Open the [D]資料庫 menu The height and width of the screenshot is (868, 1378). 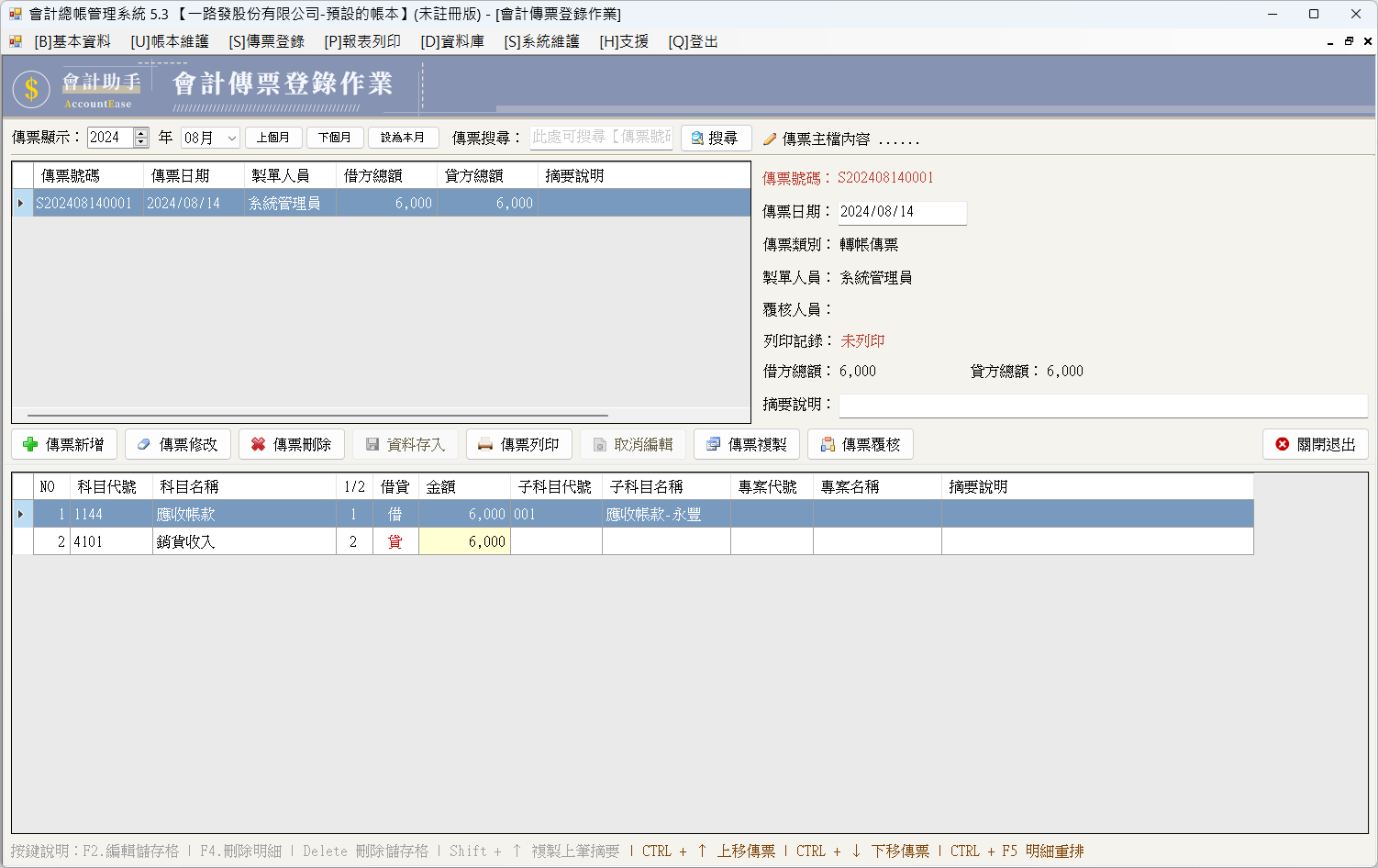[x=452, y=41]
